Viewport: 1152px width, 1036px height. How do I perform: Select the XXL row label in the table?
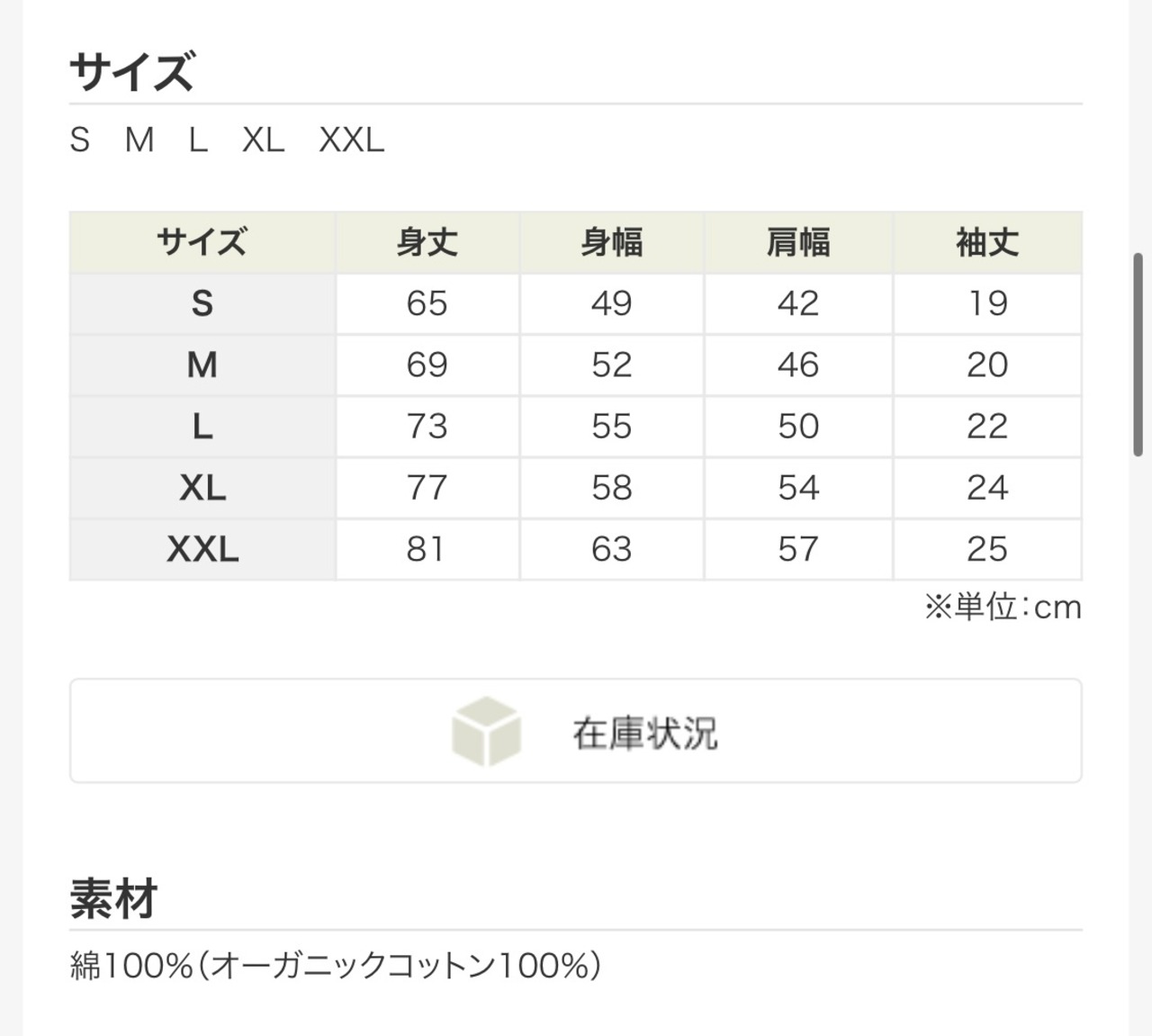202,548
